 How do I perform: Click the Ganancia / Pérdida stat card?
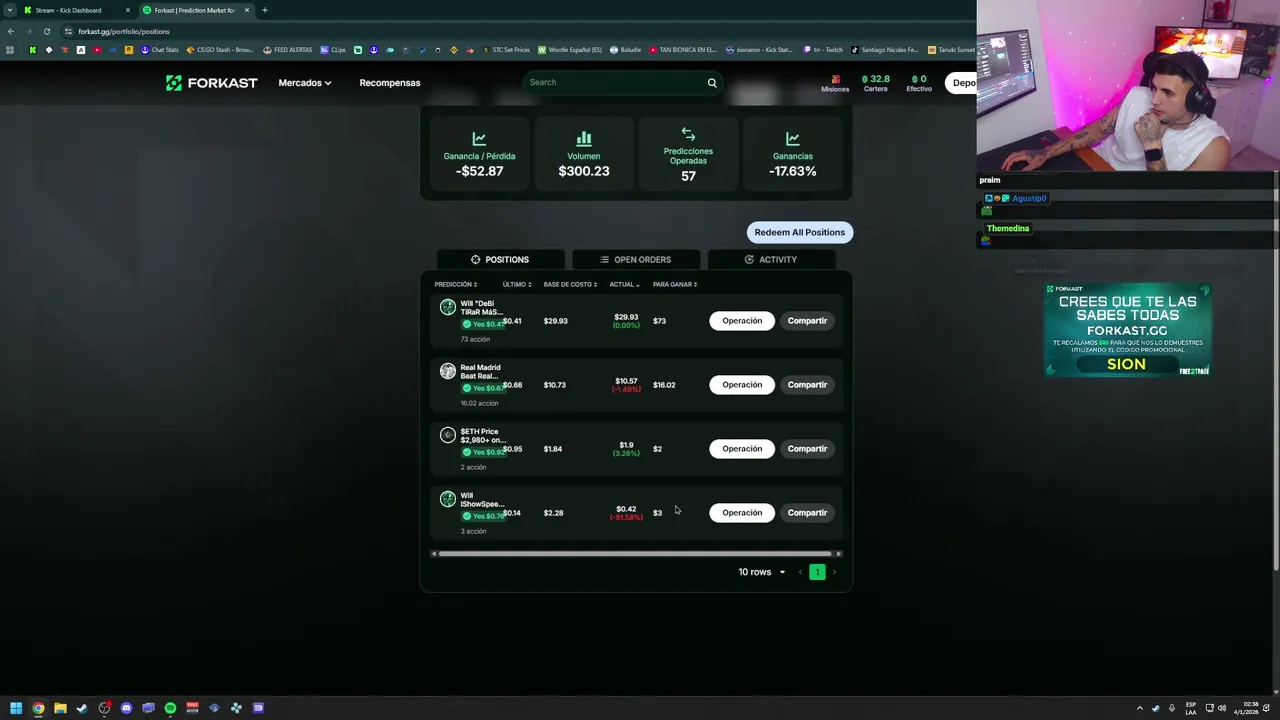479,155
